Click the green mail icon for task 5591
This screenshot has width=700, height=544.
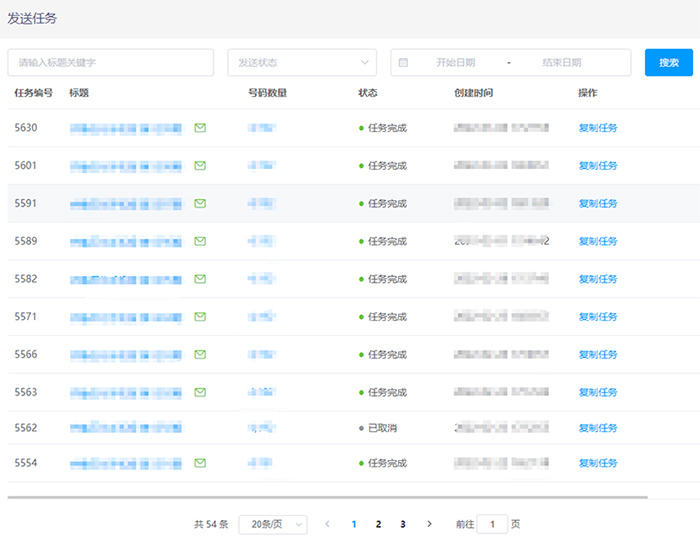(200, 203)
